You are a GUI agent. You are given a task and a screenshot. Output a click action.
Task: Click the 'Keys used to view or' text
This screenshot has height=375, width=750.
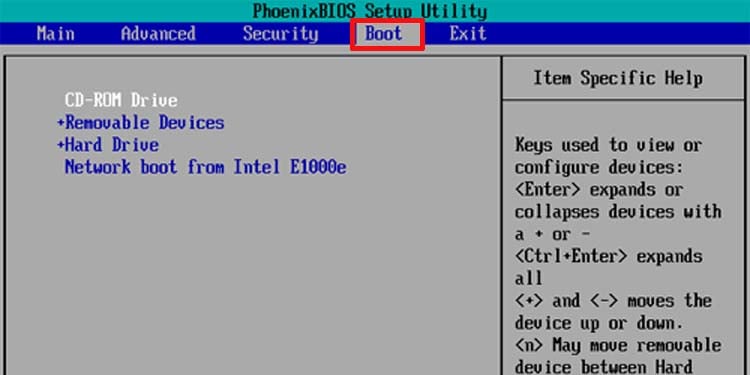[608, 145]
